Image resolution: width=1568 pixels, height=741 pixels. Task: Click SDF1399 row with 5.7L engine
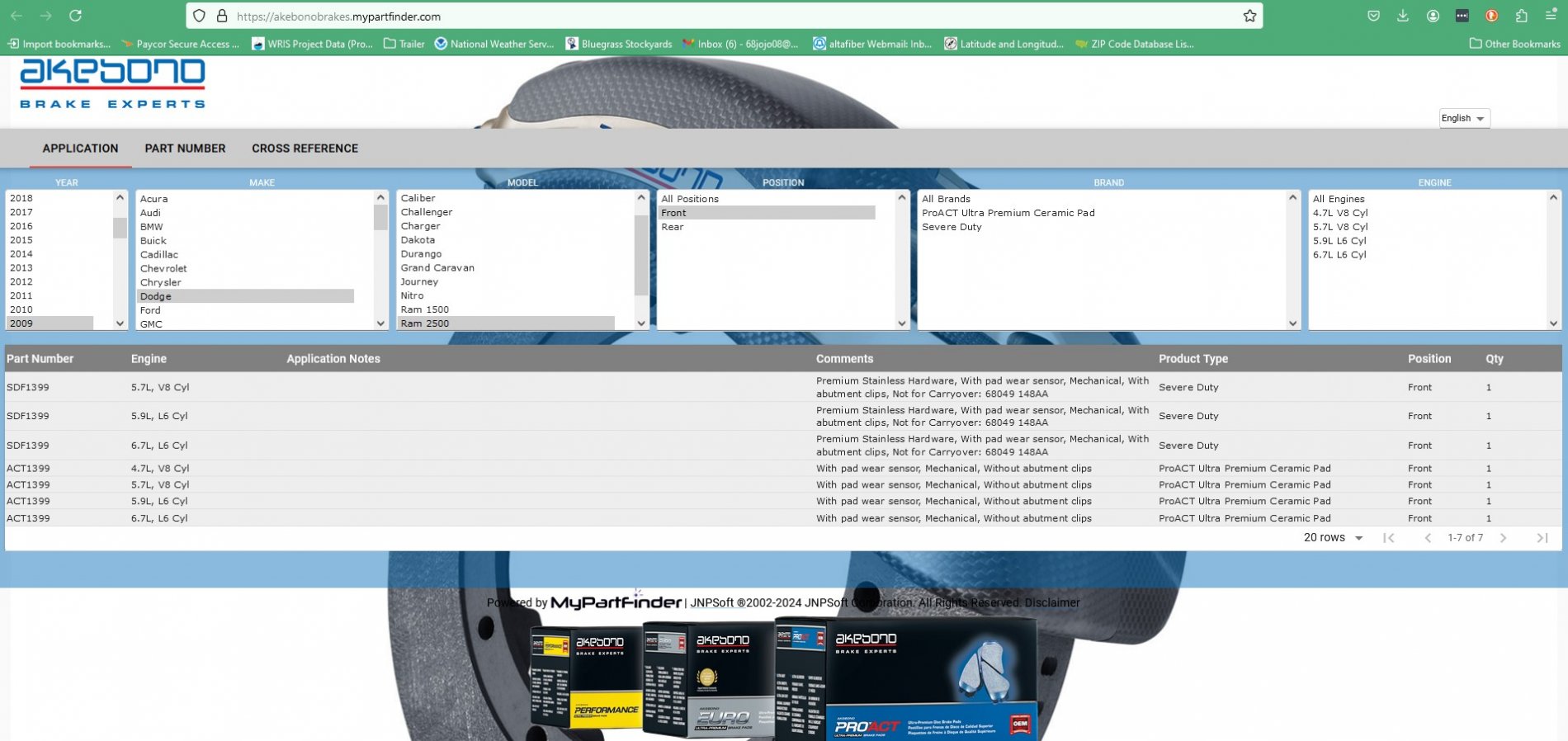[783, 387]
